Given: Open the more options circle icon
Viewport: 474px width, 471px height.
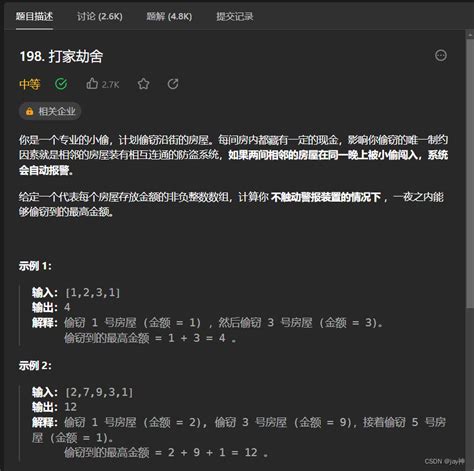Looking at the screenshot, I should click(441, 55).
